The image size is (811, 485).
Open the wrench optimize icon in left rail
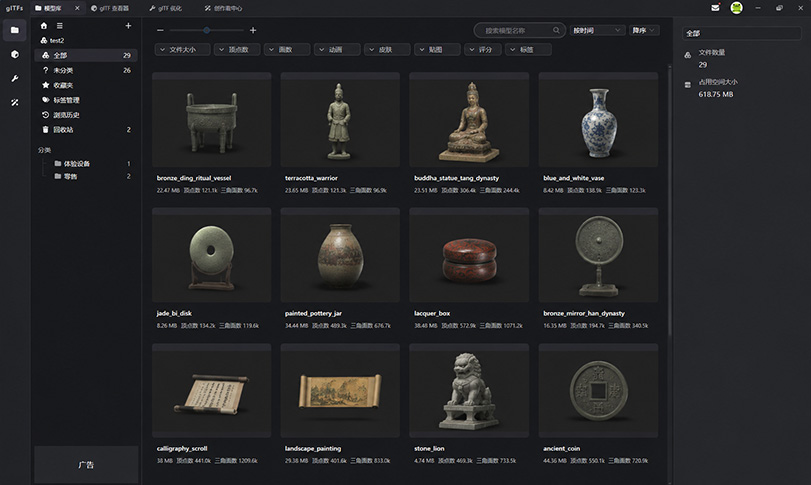(x=14, y=79)
